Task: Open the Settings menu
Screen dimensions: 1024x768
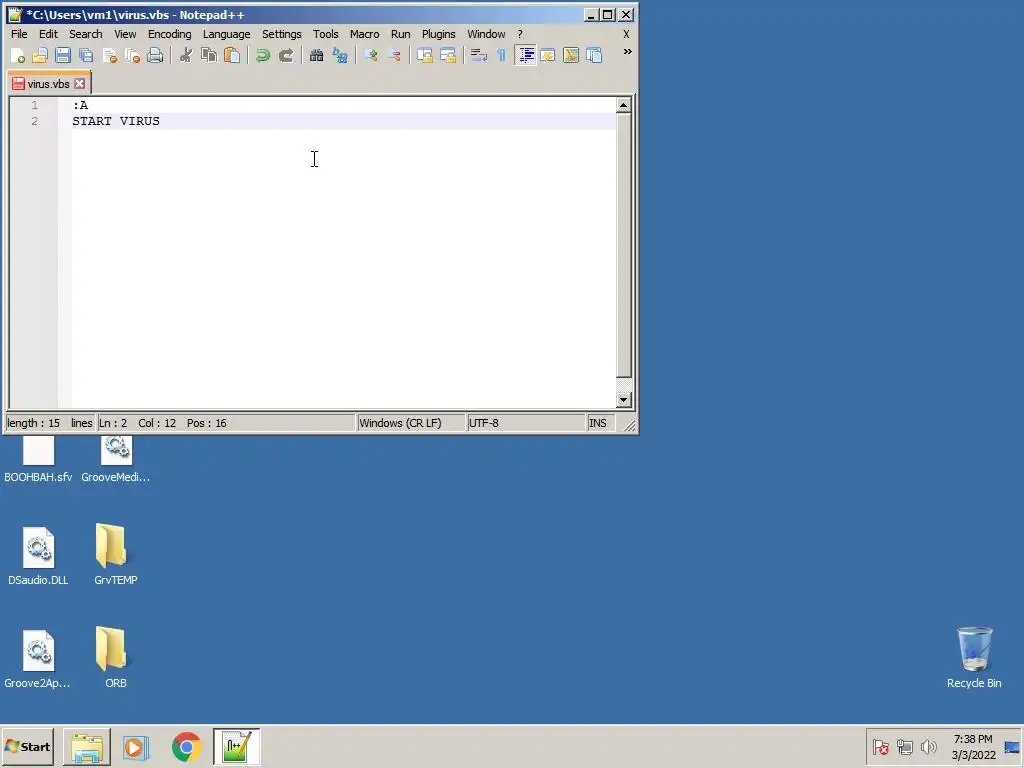Action: (x=281, y=34)
